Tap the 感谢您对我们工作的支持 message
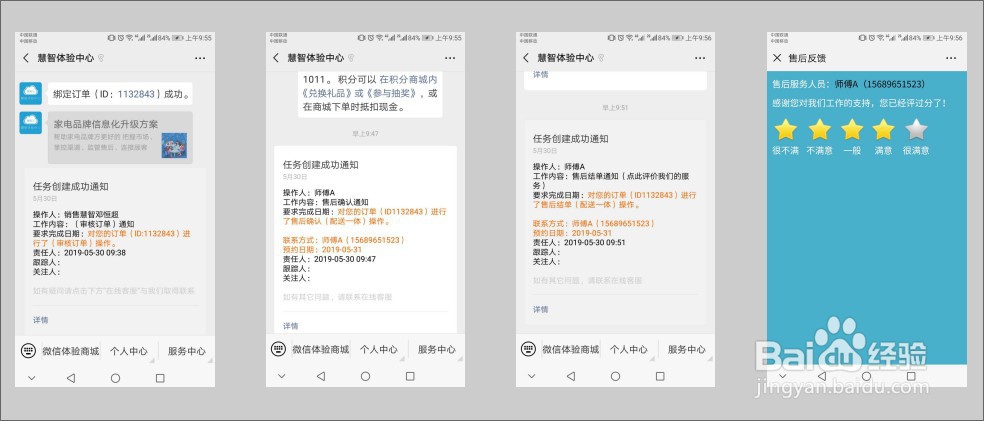This screenshot has height=421, width=984. [859, 102]
